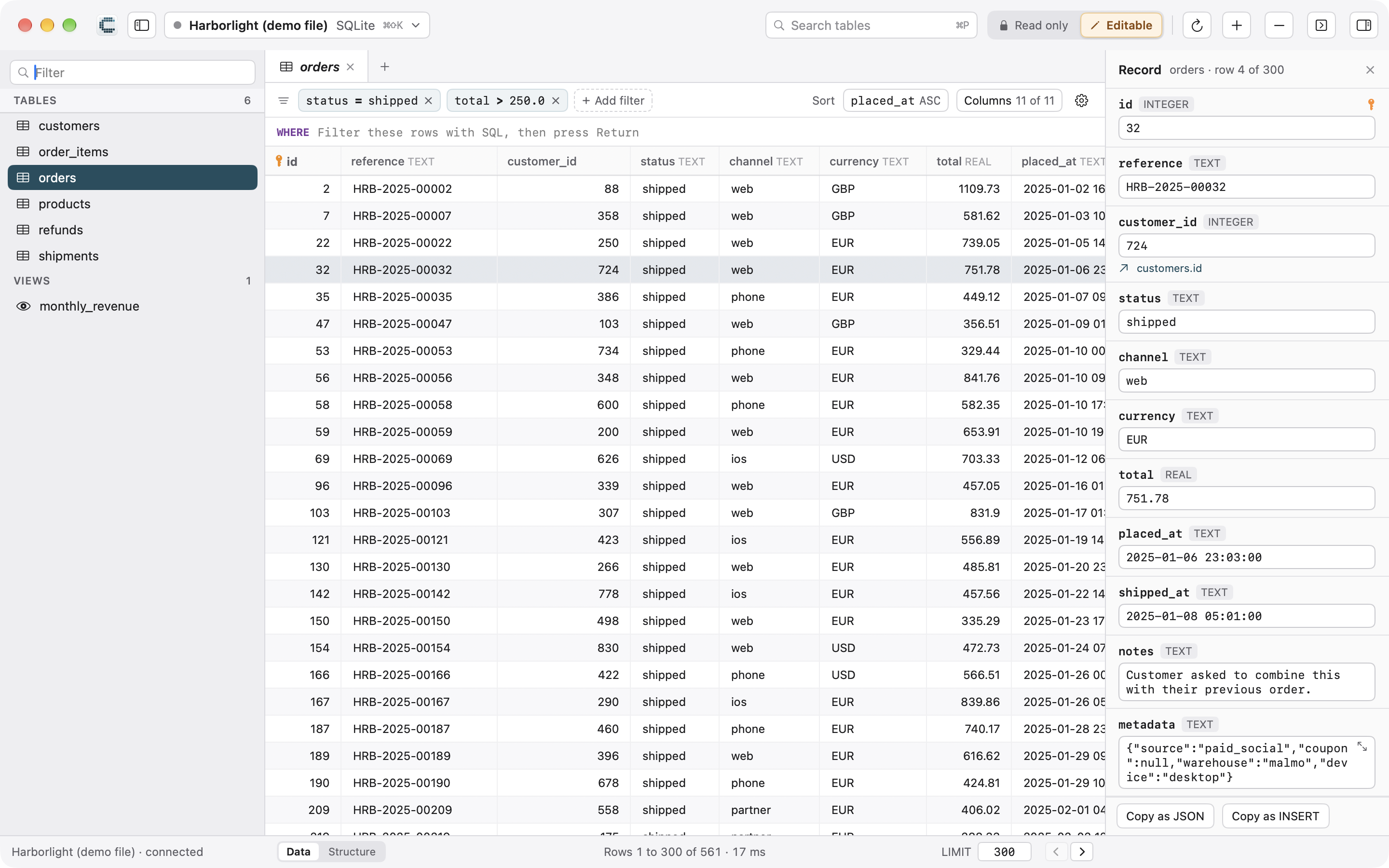Viewport: 1389px width, 868px height.
Task: Edit the LIMIT 300 field
Action: (x=1005, y=851)
